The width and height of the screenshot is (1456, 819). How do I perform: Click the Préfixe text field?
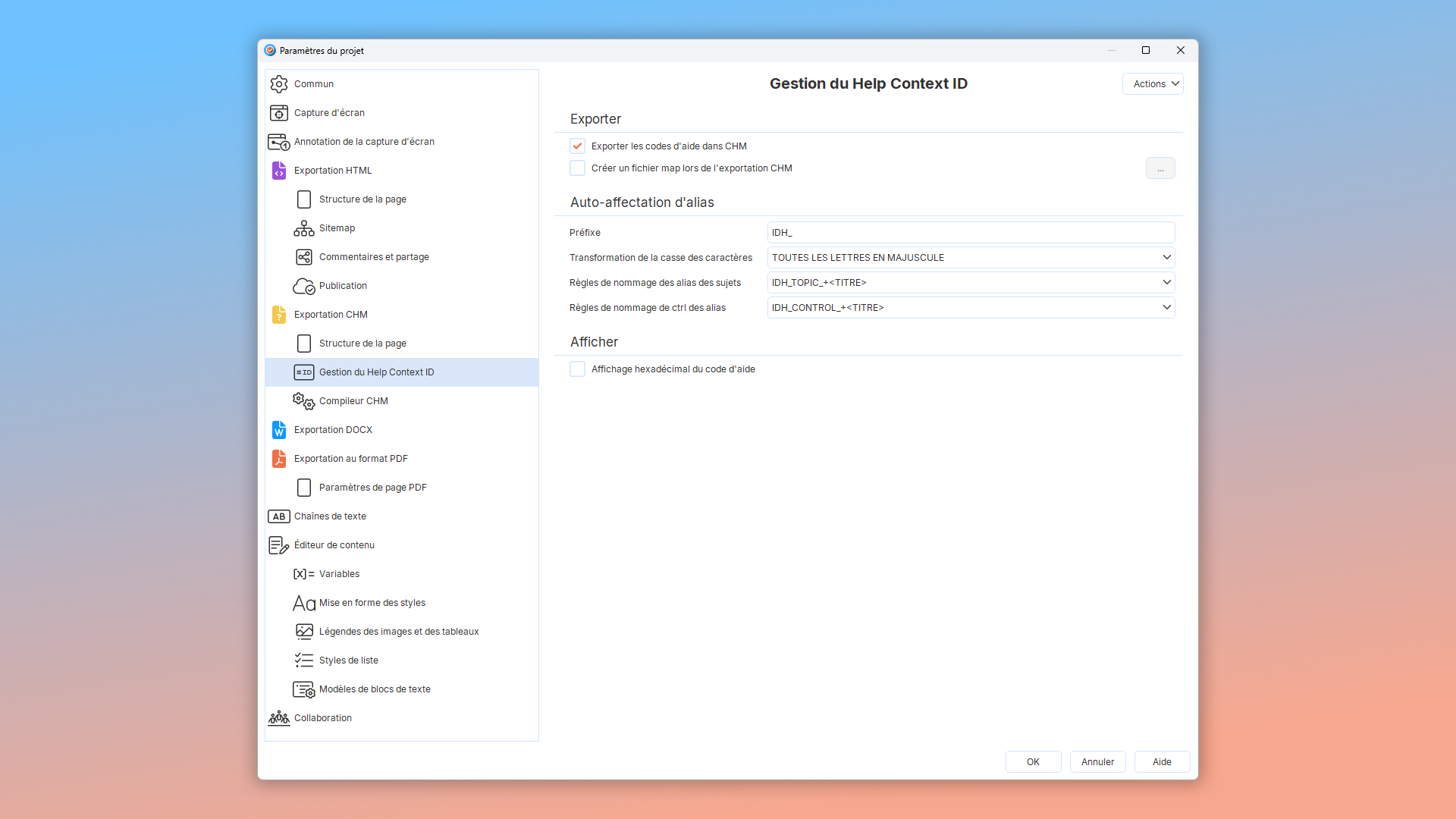[970, 233]
